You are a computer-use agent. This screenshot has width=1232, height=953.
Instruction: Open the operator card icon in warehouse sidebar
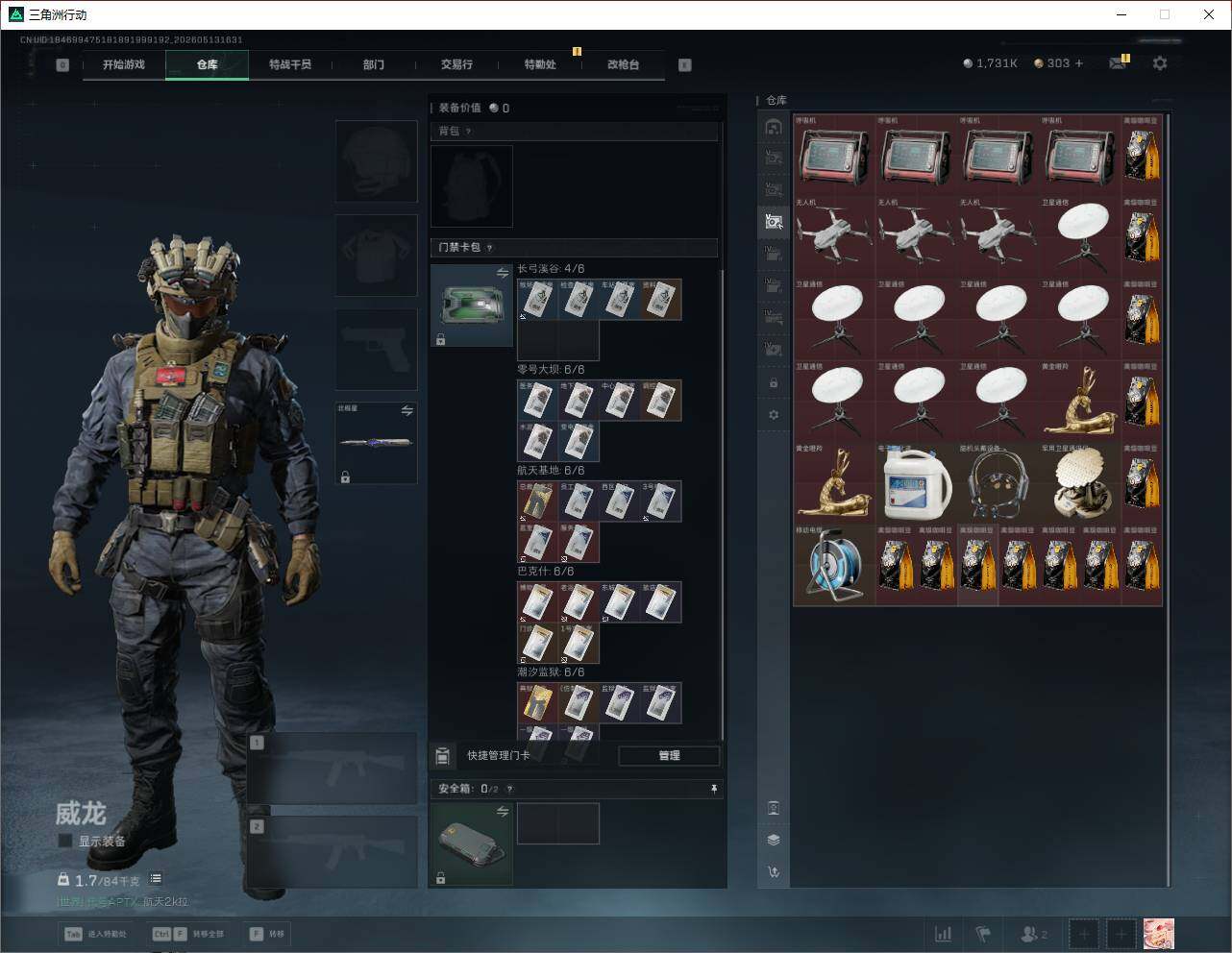click(774, 808)
